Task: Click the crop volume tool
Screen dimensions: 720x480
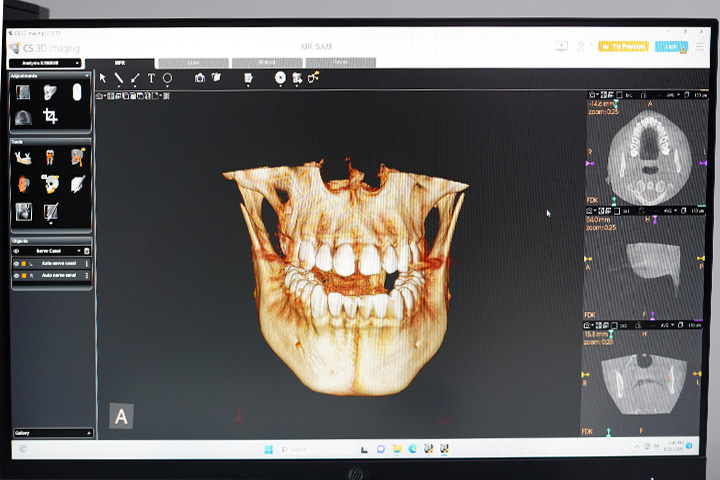Action: (x=50, y=116)
